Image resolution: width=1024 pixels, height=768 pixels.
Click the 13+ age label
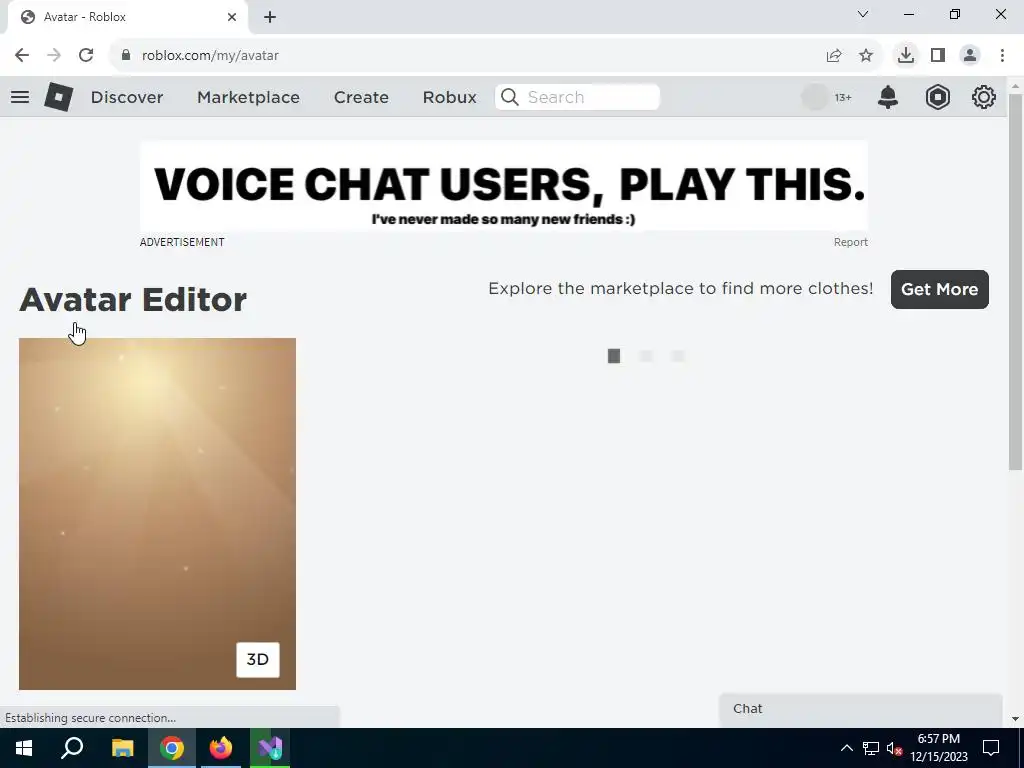pyautogui.click(x=843, y=97)
